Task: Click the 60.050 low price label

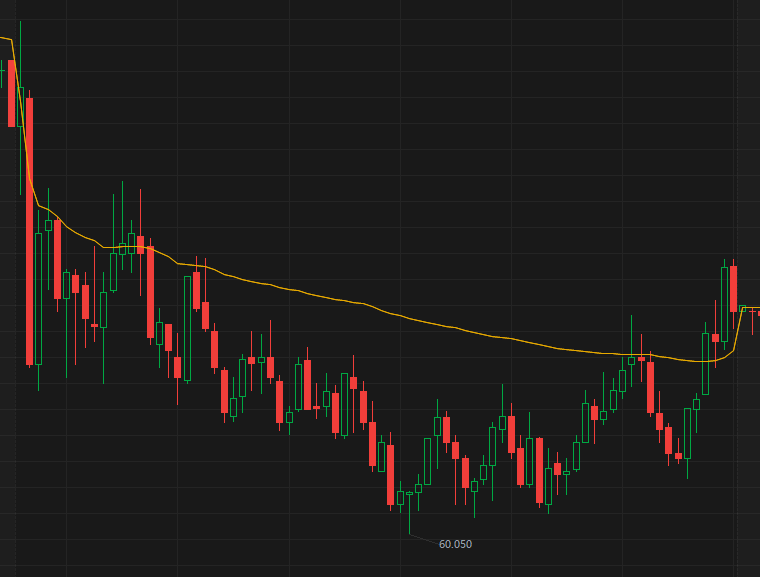Action: (x=455, y=544)
